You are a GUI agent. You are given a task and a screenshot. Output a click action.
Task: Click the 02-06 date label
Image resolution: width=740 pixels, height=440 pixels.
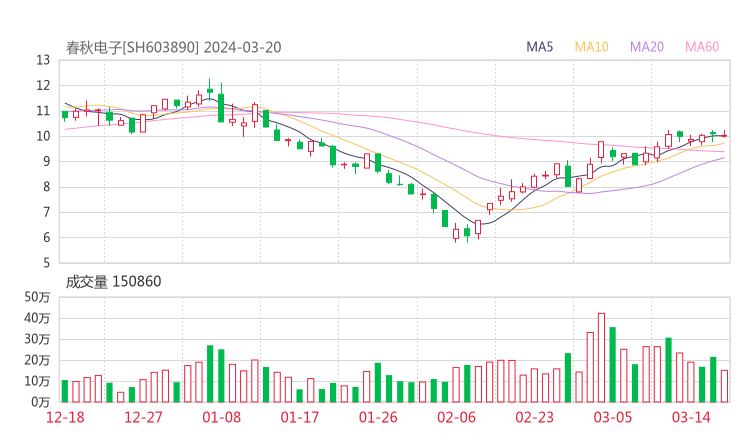coord(456,417)
